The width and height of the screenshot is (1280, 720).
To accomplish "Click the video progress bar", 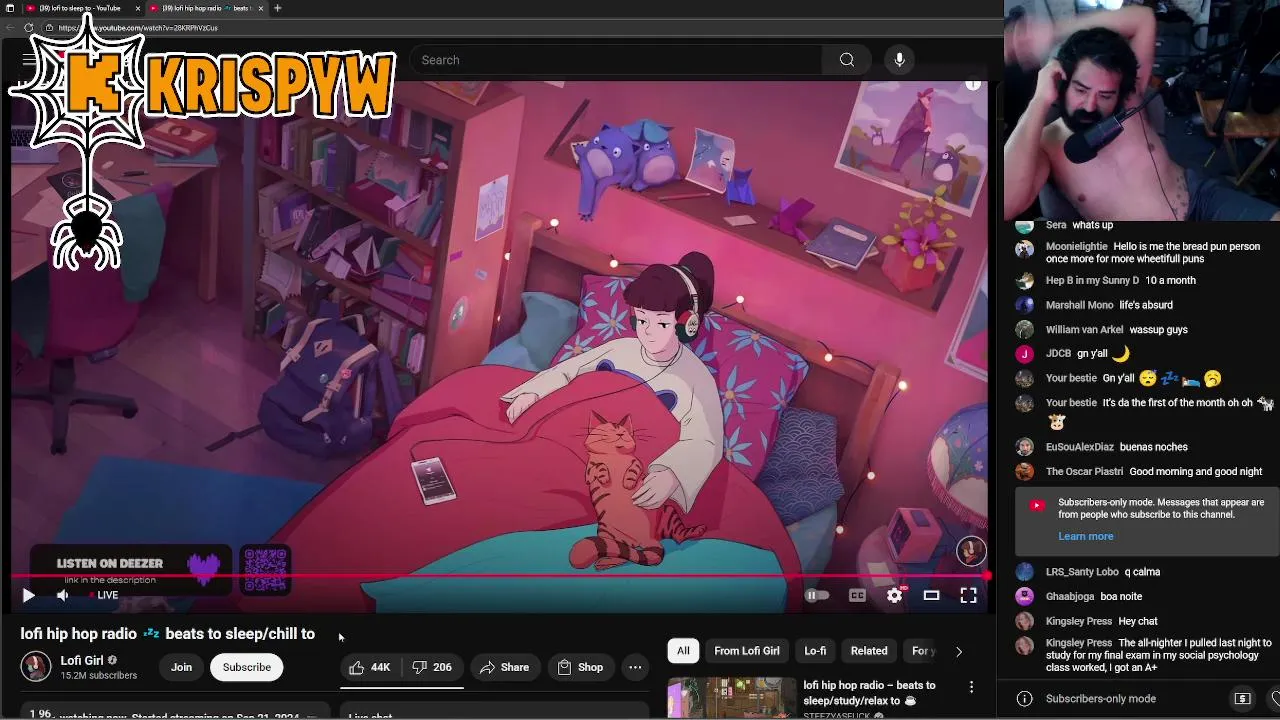I will (500, 576).
